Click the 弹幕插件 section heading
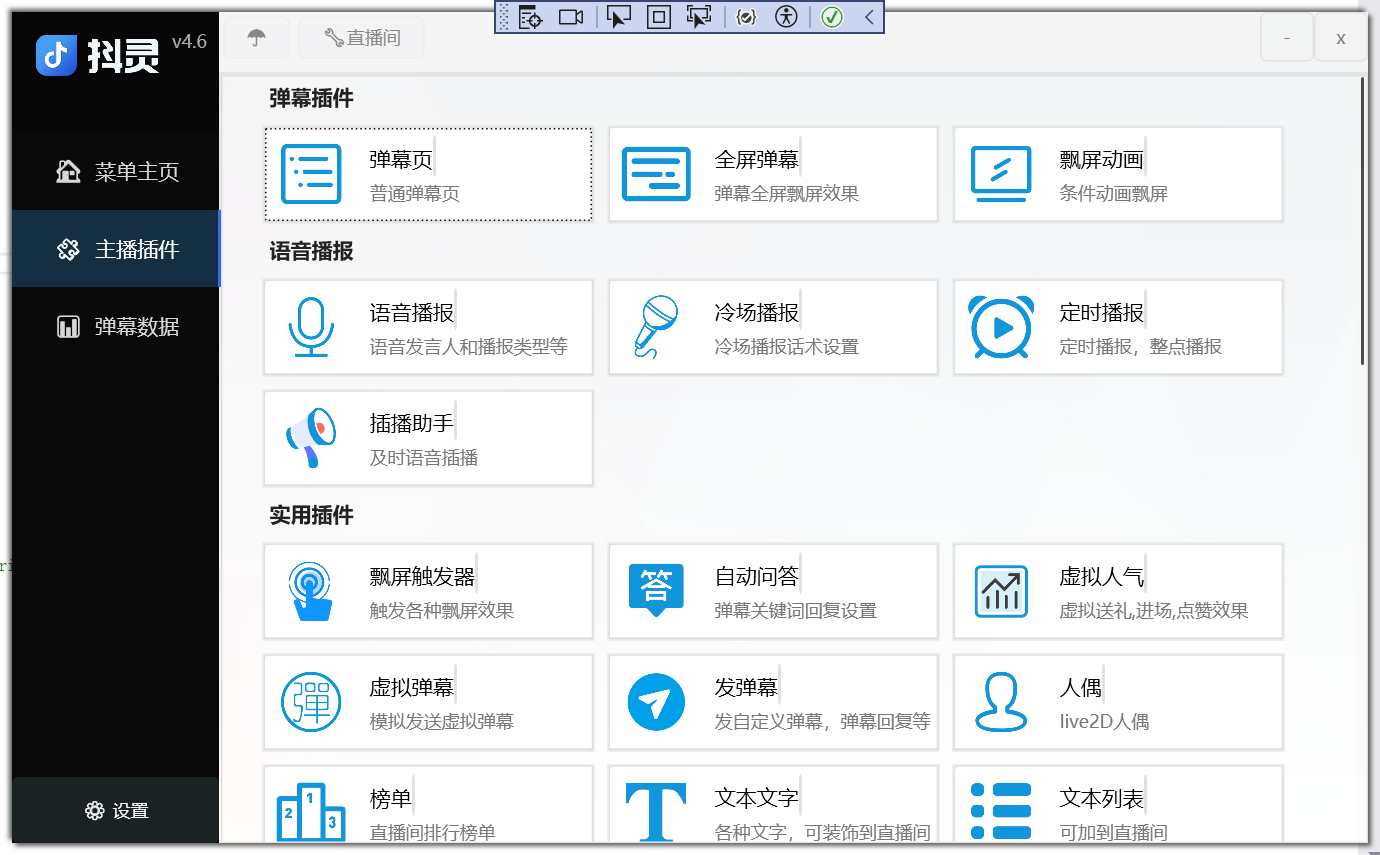This screenshot has height=855, width=1380. pyautogui.click(x=311, y=98)
